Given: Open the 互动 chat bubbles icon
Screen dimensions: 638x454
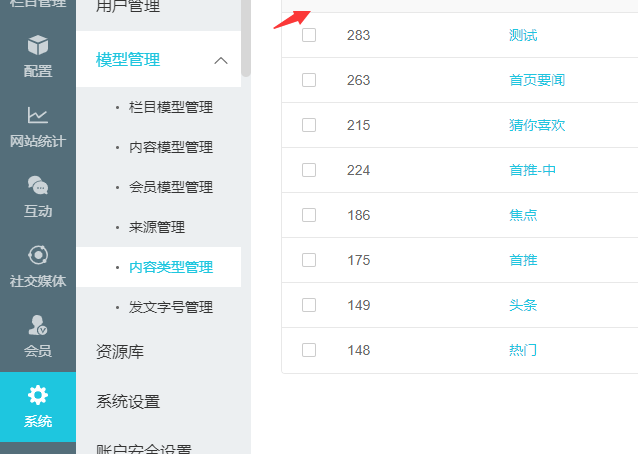Looking at the screenshot, I should coord(38,186).
